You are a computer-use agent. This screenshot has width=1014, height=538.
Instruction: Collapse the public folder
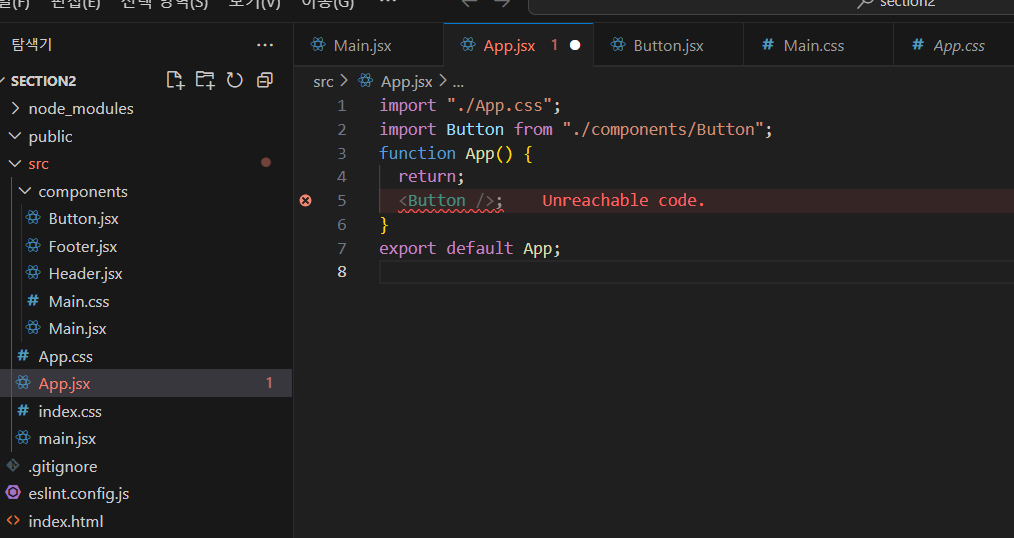[x=16, y=136]
